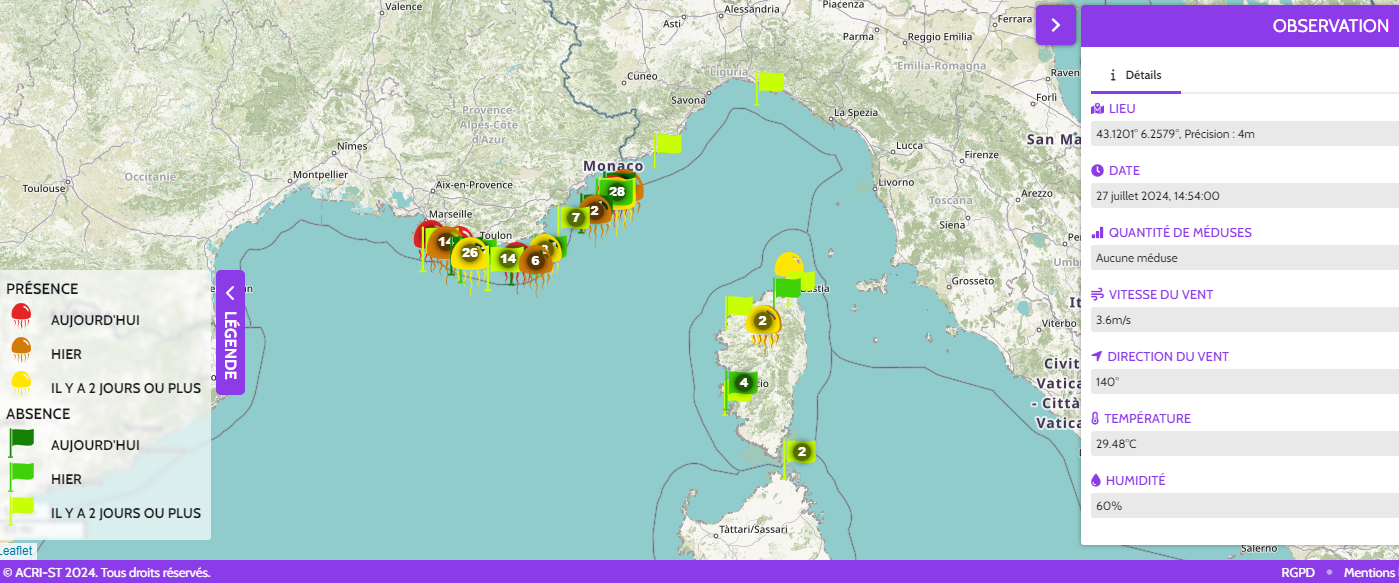Click the HUMIDITÉ droplet icon
The height and width of the screenshot is (583, 1399).
pyautogui.click(x=1097, y=481)
